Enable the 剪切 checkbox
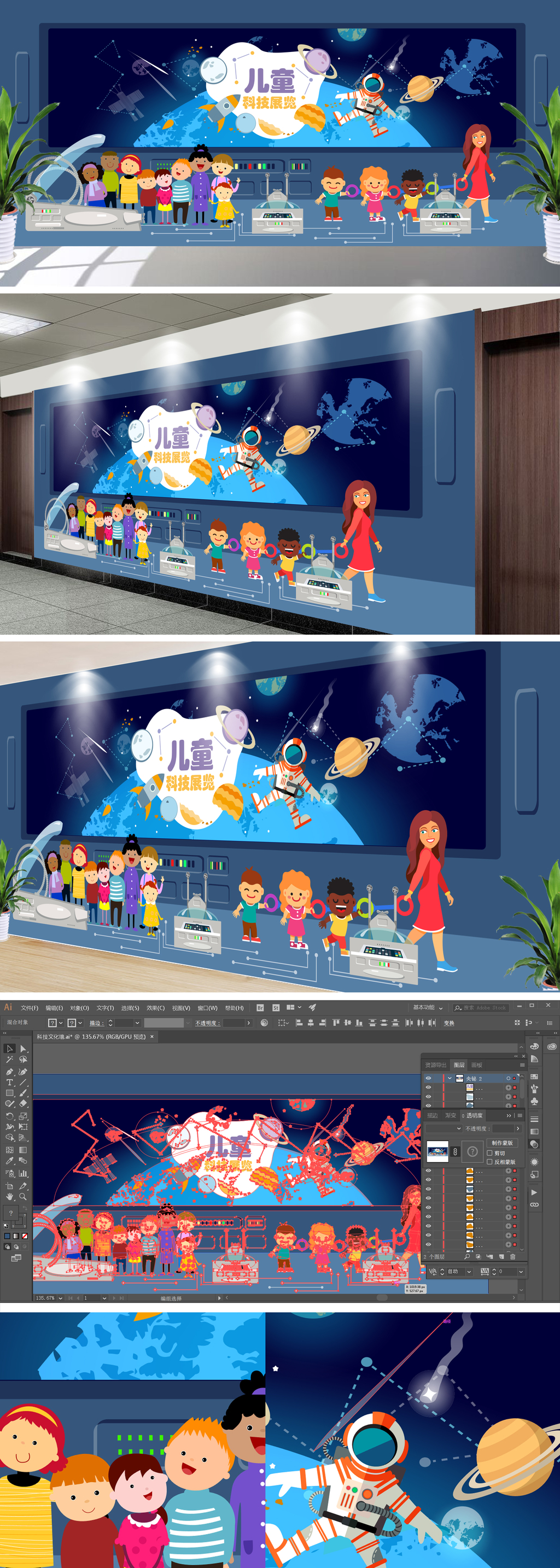The width and height of the screenshot is (560, 1568). [x=490, y=1153]
